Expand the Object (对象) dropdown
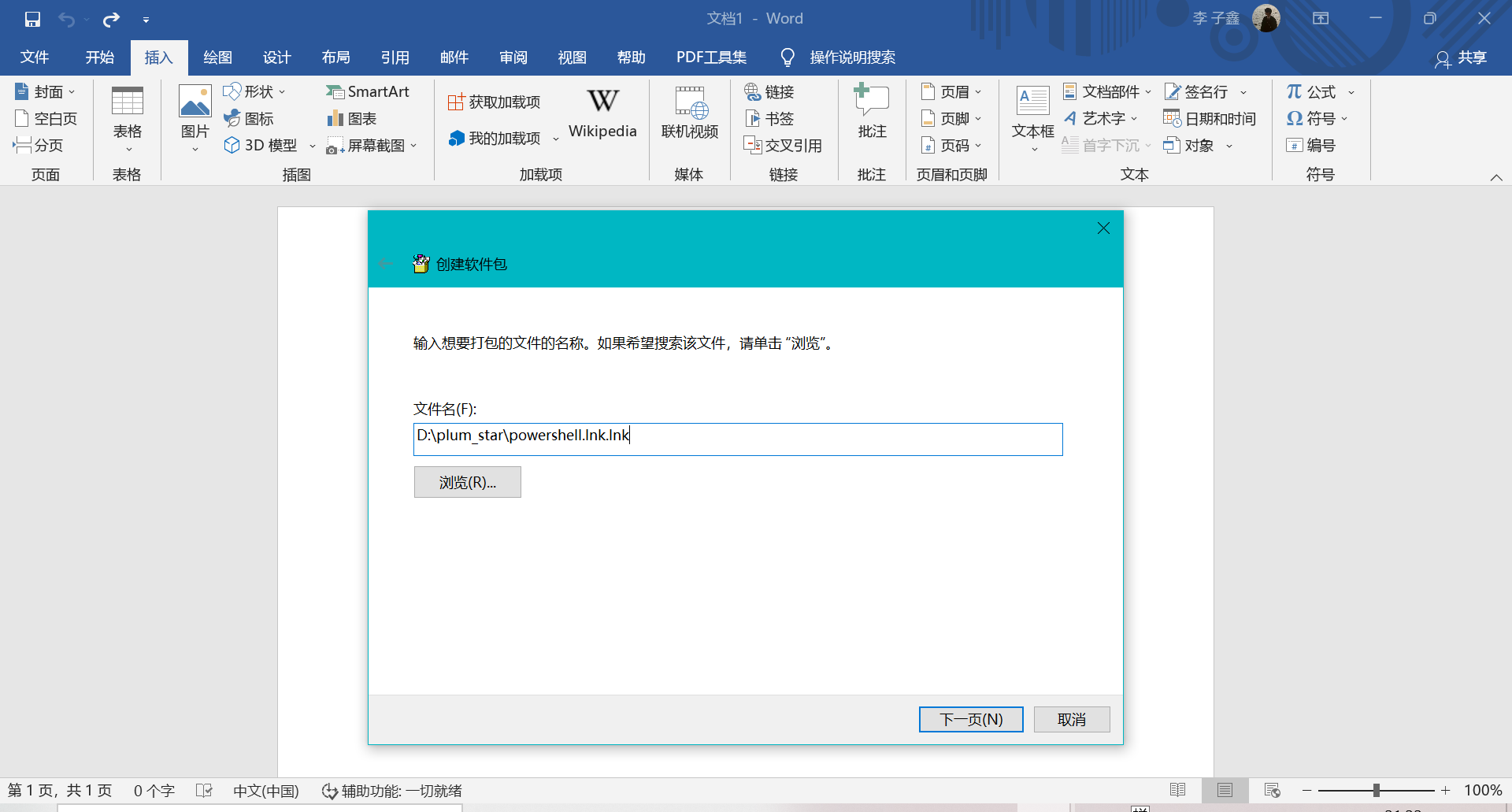This screenshot has width=1512, height=812. (1228, 146)
